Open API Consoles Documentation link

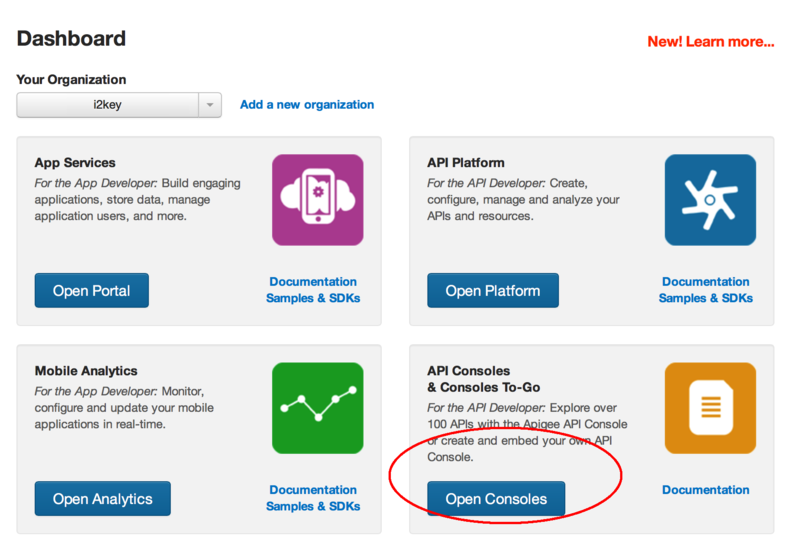pyautogui.click(x=706, y=490)
